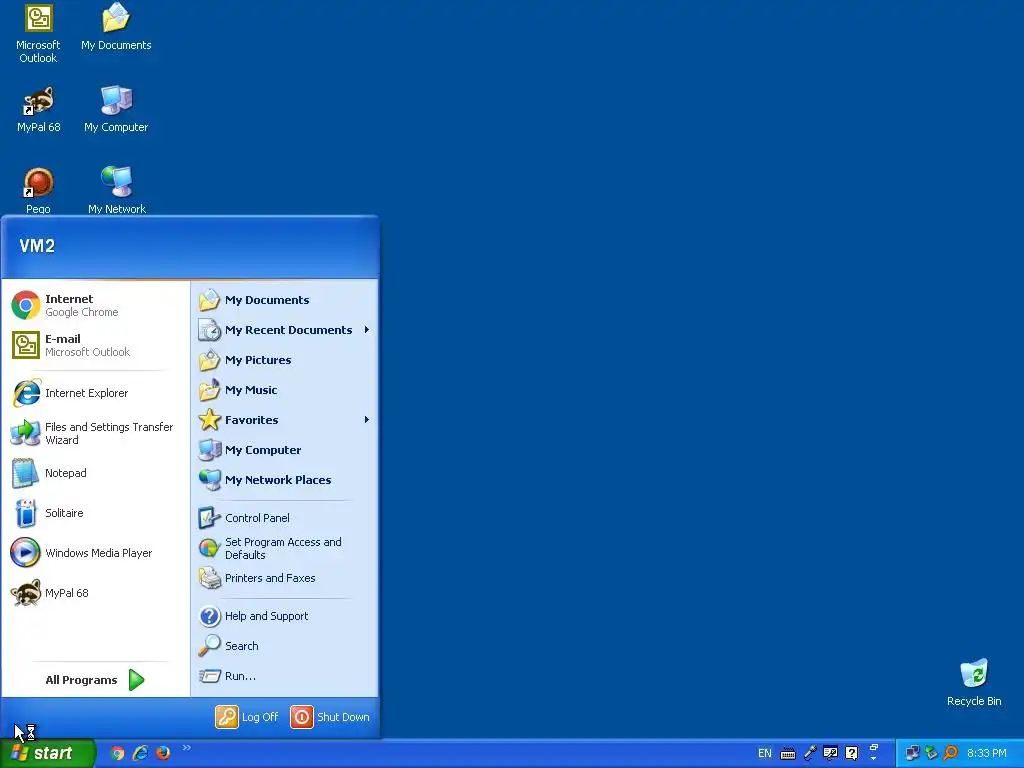
Task: Click the Shut Down button
Action: (330, 716)
